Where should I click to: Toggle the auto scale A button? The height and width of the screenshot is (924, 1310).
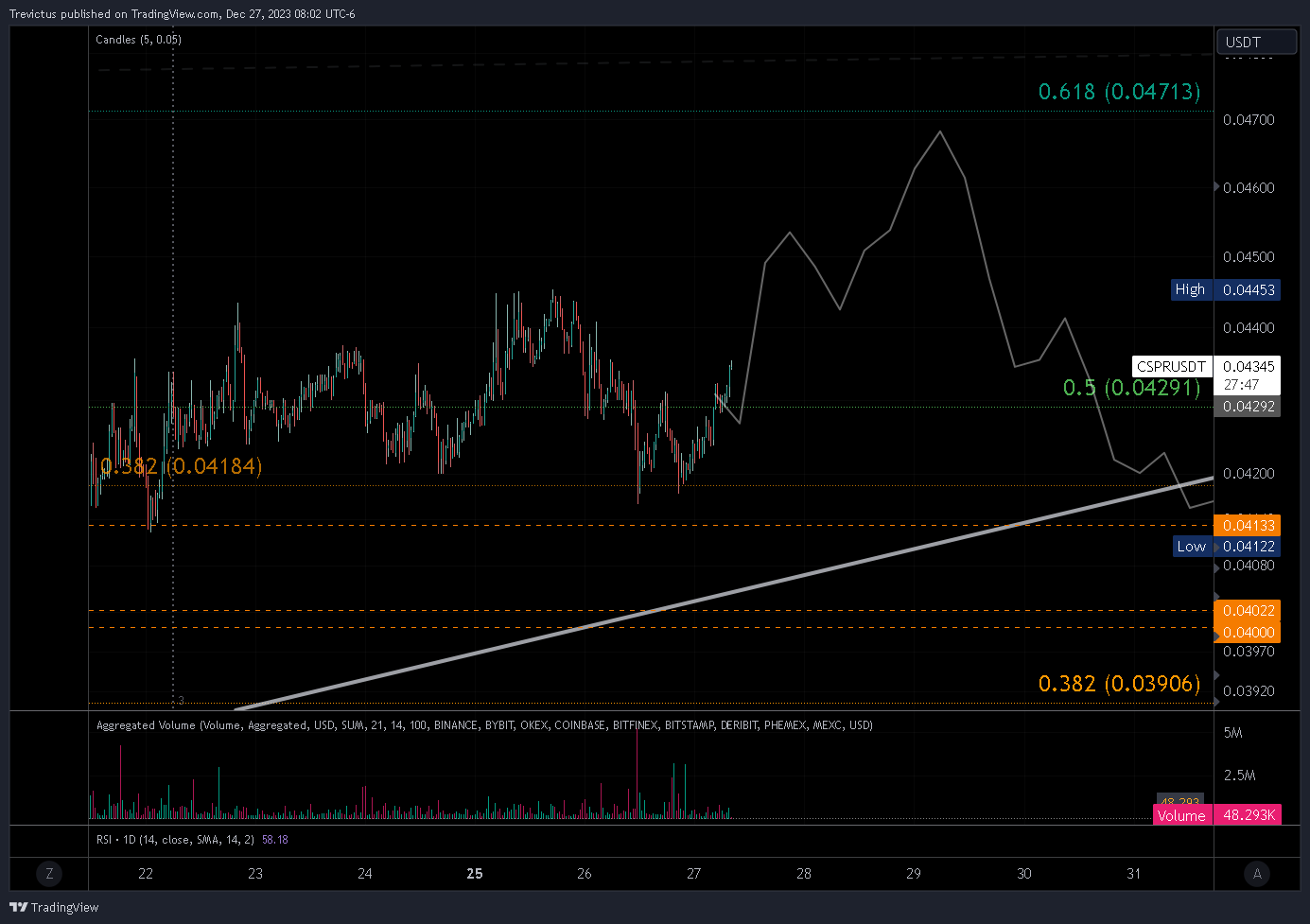point(1256,874)
